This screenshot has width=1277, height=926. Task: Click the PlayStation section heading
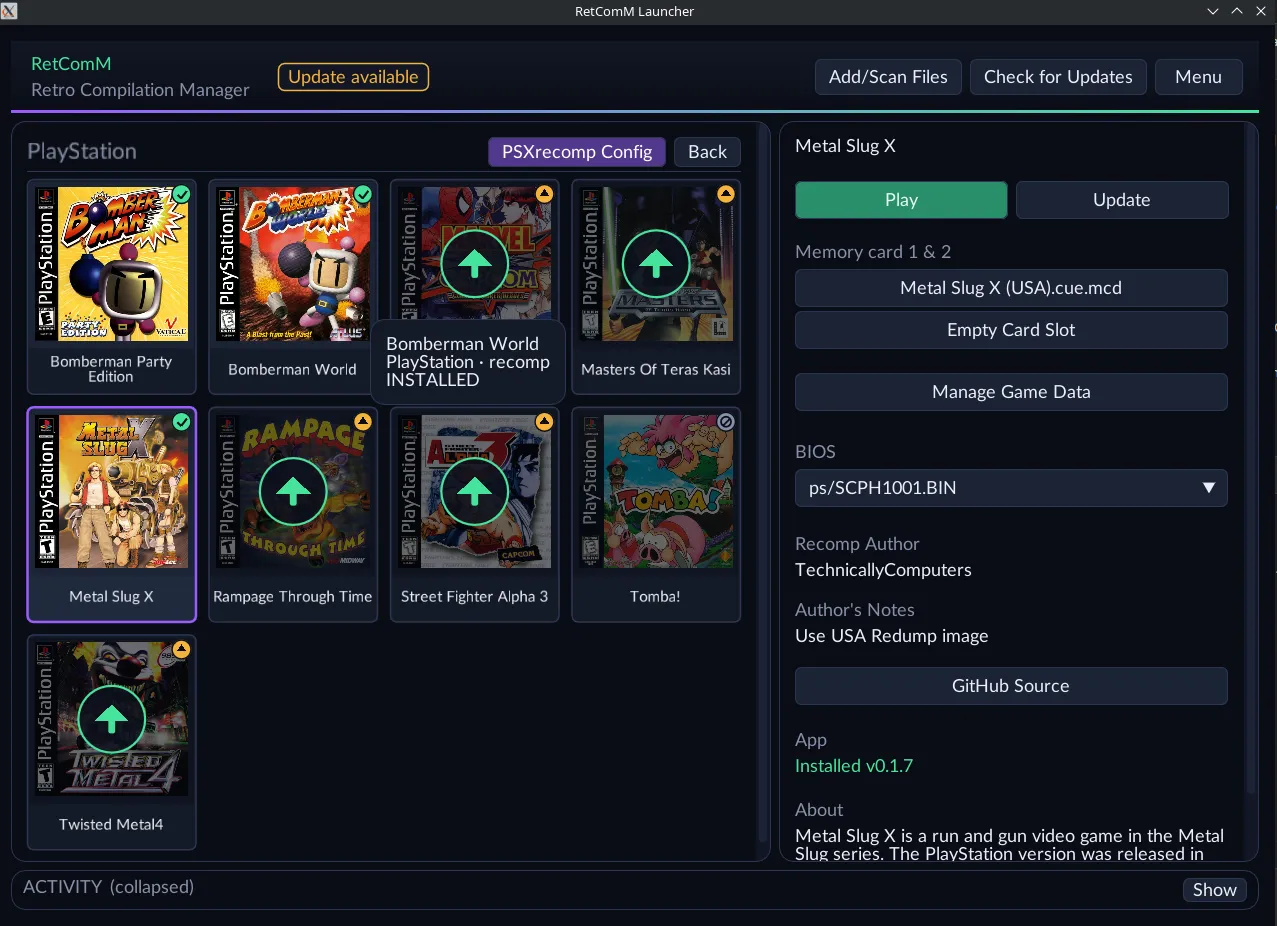[82, 151]
